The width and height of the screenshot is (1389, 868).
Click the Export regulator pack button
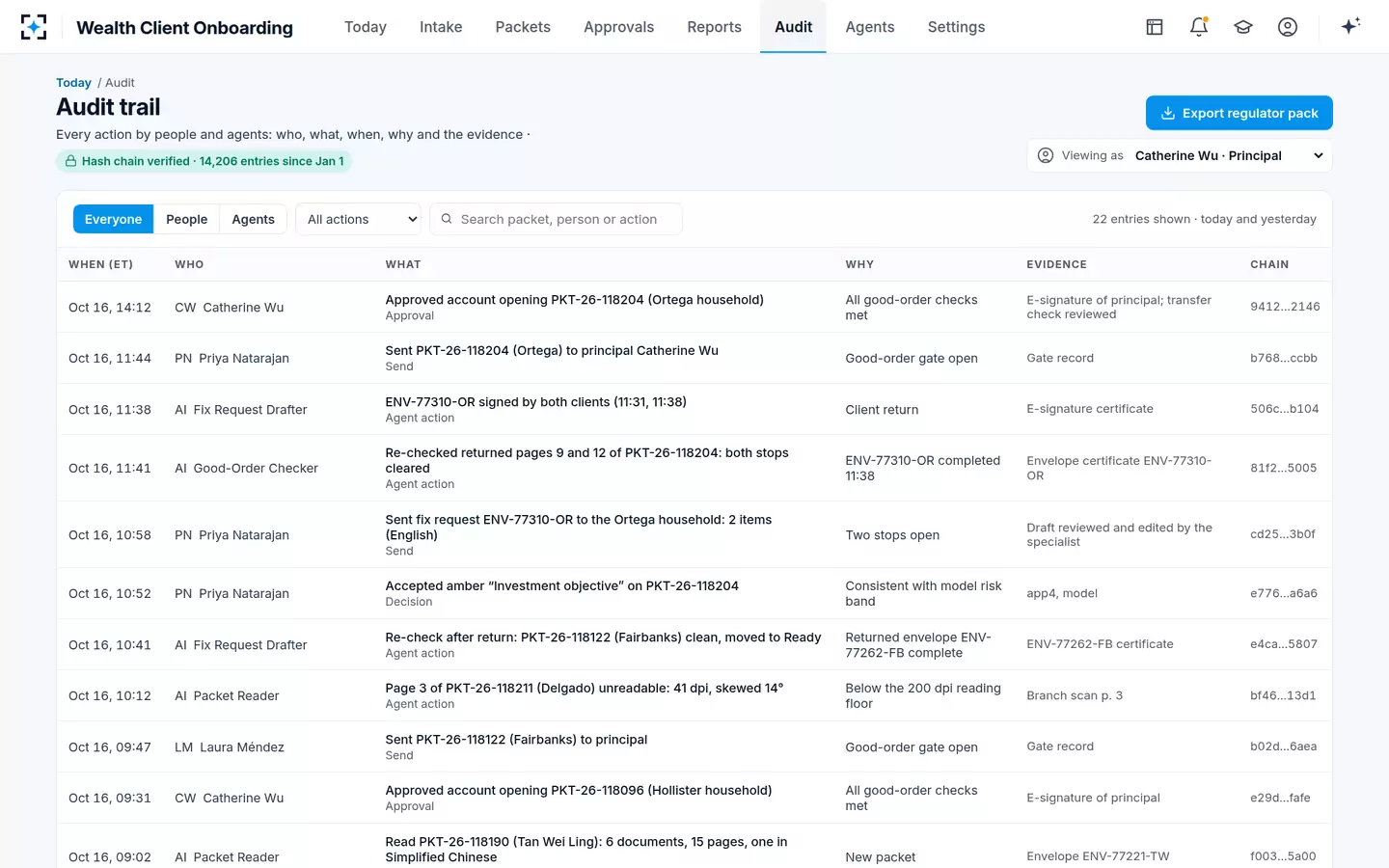coord(1239,113)
